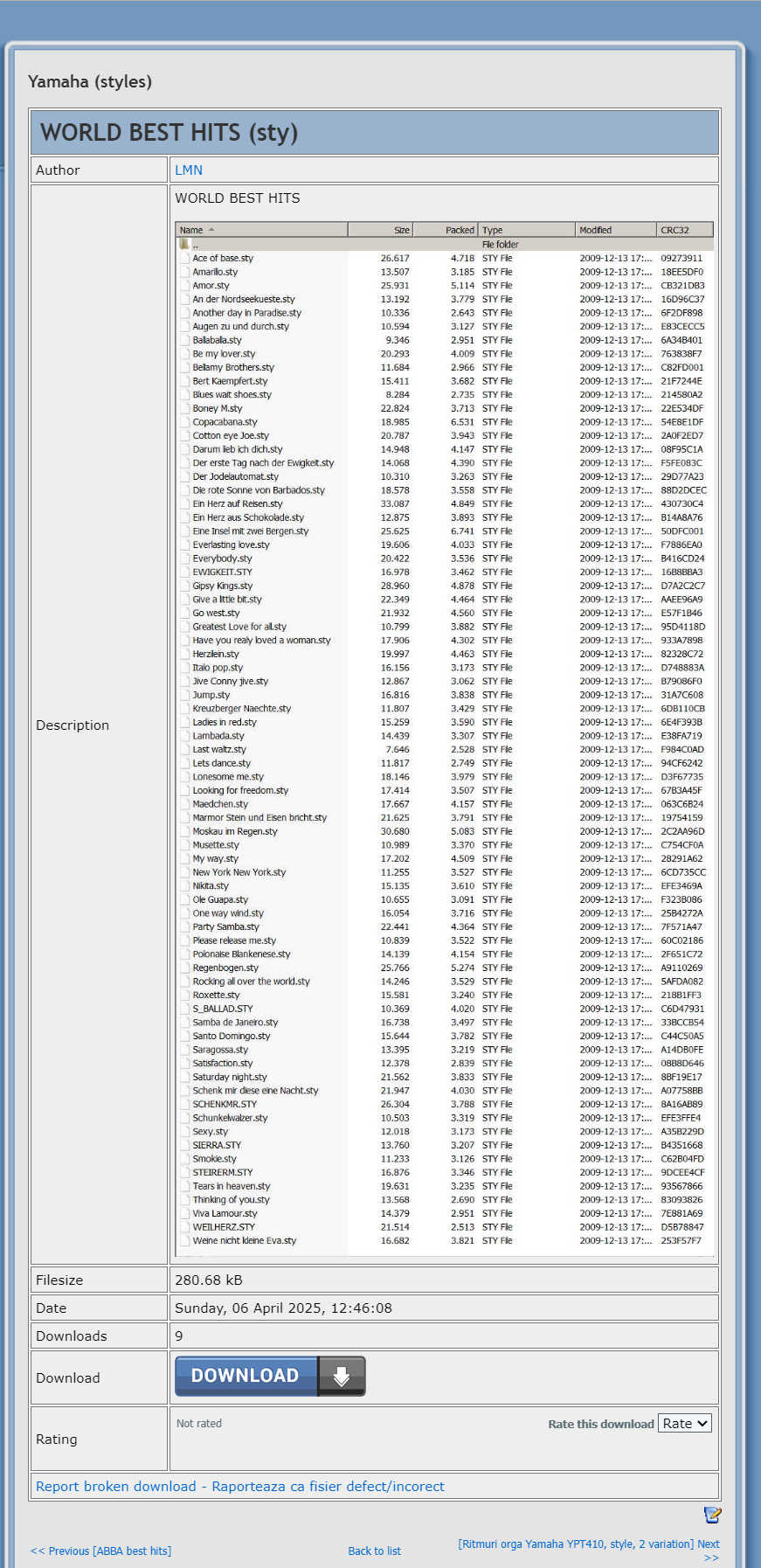Click the blue DOWNLOAD button
This screenshot has width=761, height=1568.
pos(270,1376)
